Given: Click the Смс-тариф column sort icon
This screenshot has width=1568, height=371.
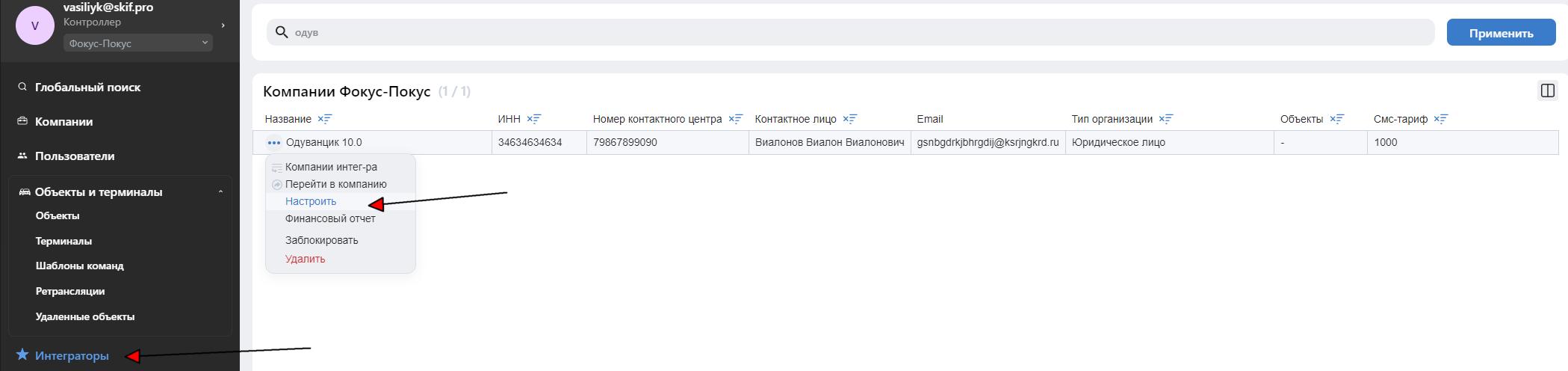Looking at the screenshot, I should click(1441, 119).
